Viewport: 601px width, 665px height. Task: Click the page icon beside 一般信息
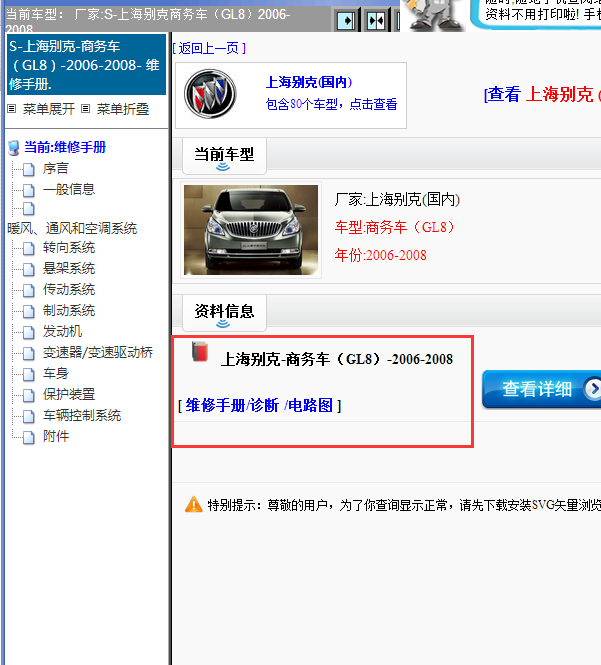pos(28,190)
